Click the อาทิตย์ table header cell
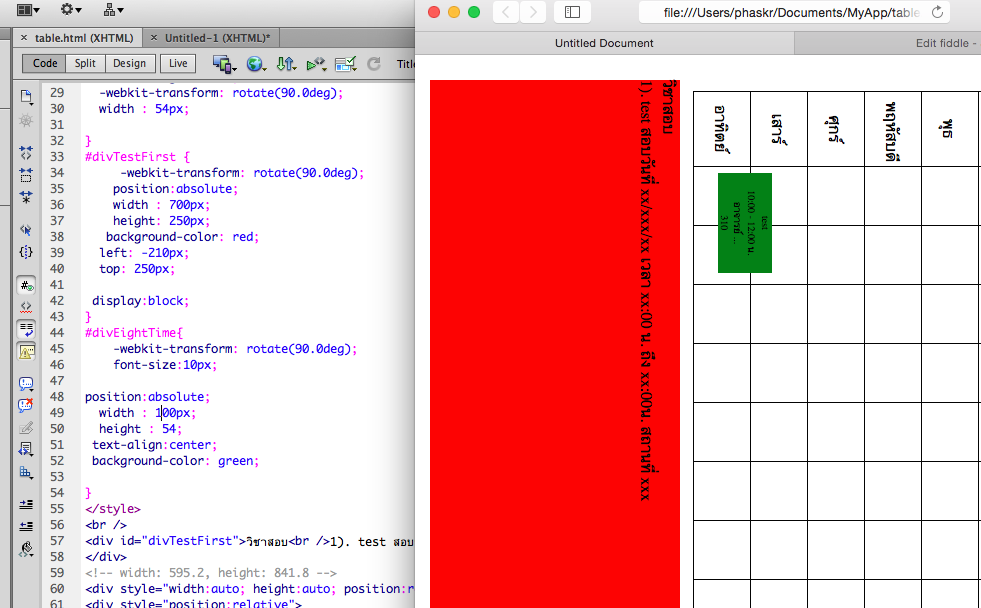Viewport: 981px width, 608px height. coord(722,129)
